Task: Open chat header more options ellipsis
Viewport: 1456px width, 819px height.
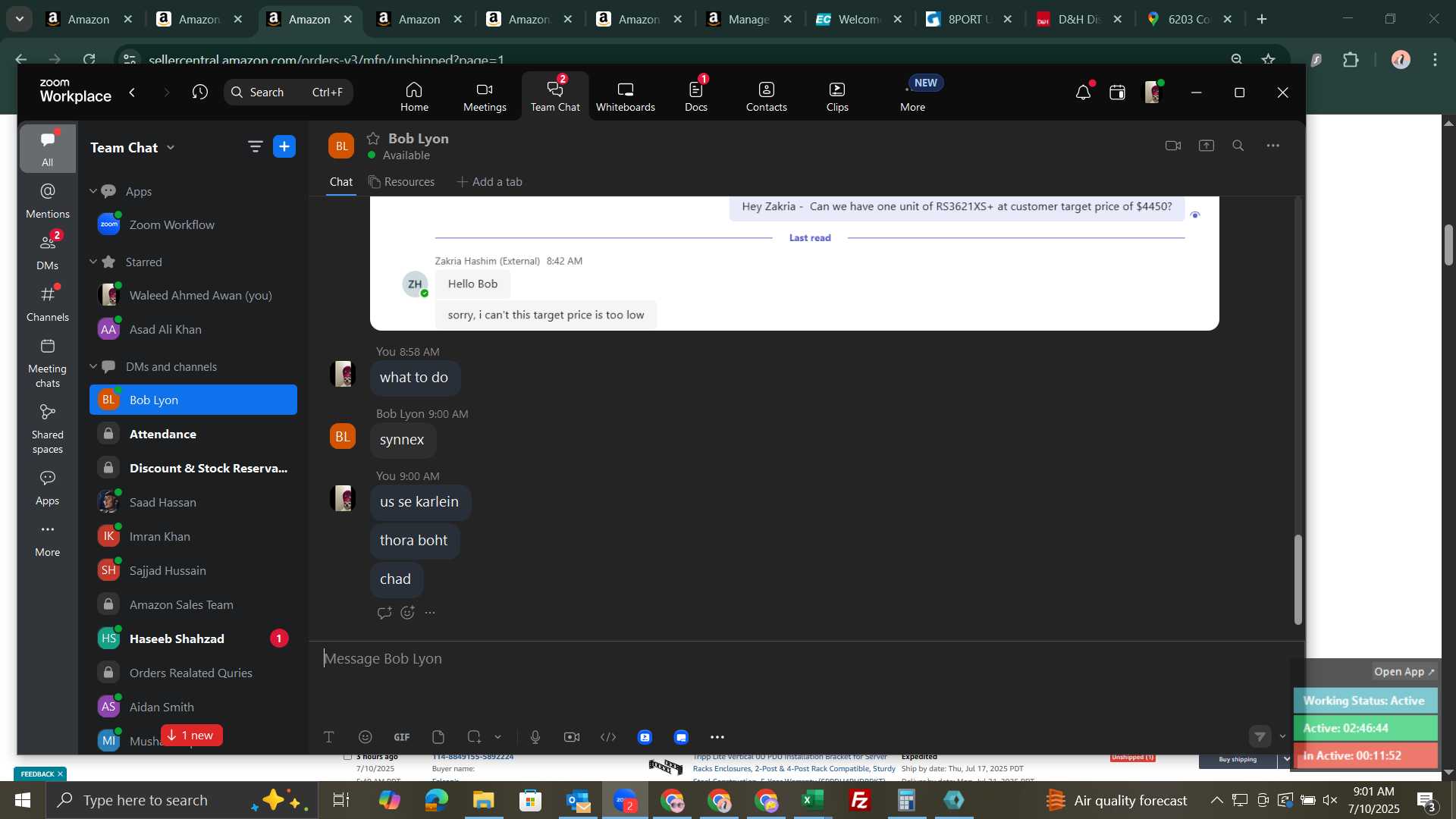Action: [1273, 146]
